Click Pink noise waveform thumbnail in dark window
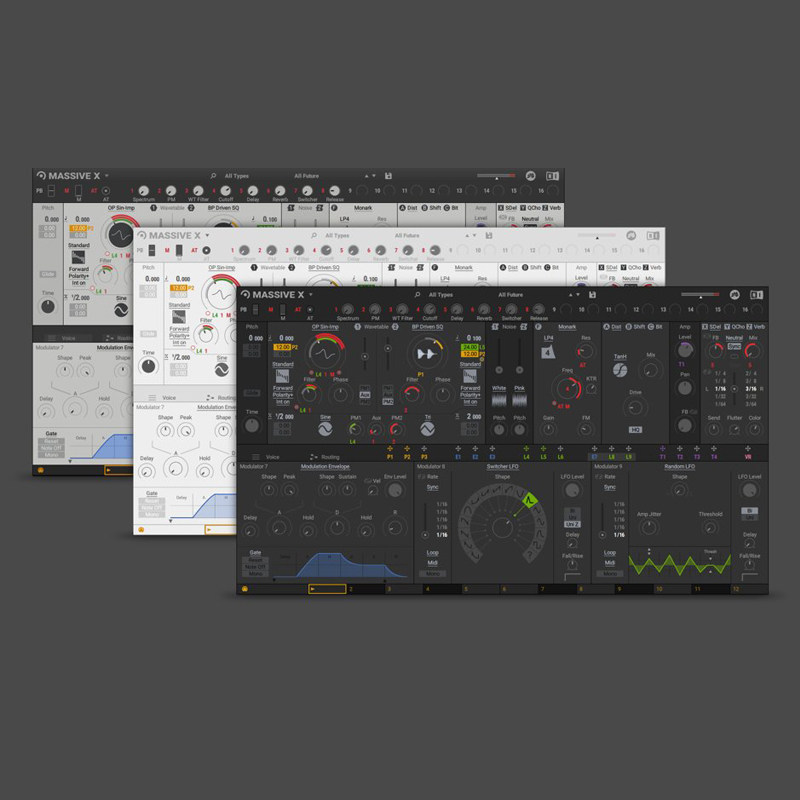The width and height of the screenshot is (800, 800). (519, 400)
